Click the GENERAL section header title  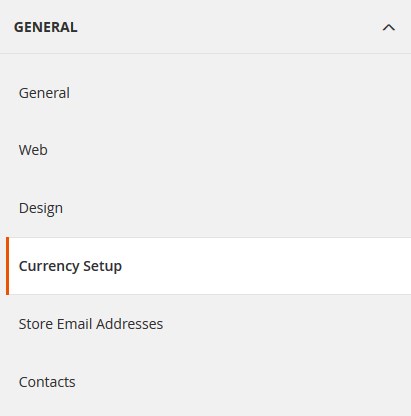[x=46, y=27]
